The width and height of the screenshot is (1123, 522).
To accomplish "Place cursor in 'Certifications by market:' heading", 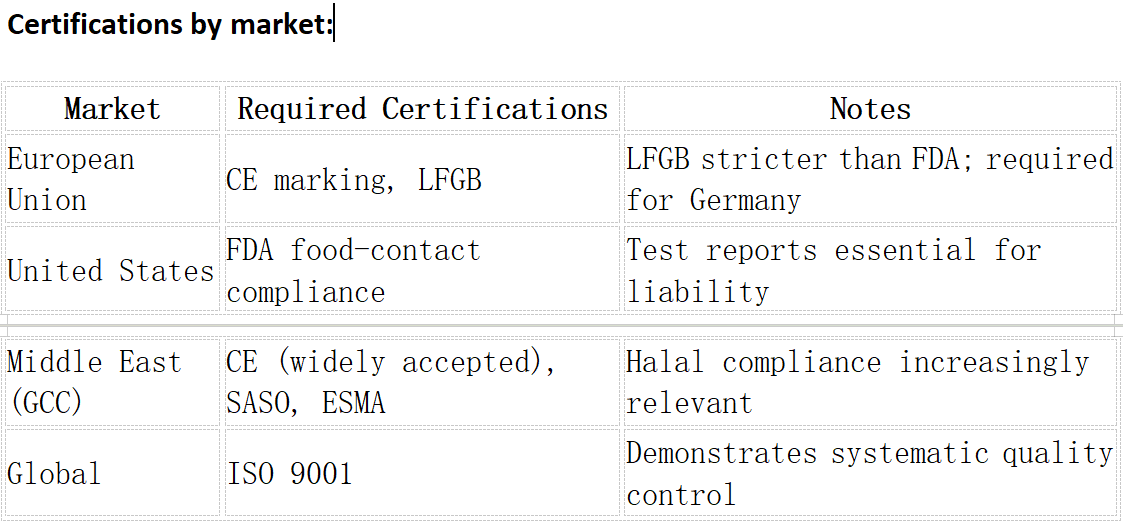I will 170,25.
